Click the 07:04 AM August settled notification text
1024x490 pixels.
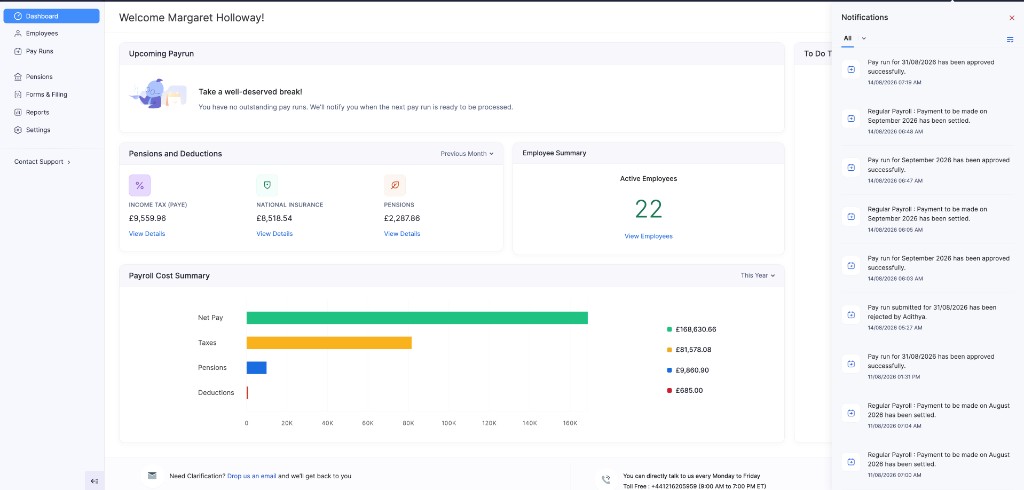point(939,410)
